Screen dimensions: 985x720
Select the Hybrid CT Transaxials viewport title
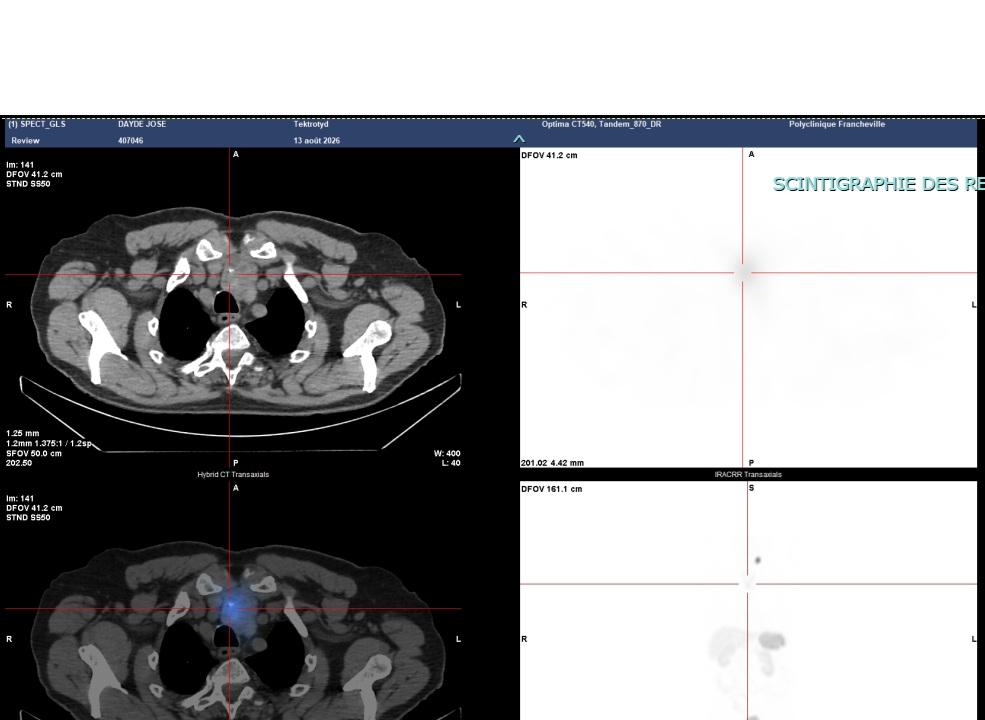click(x=233, y=474)
